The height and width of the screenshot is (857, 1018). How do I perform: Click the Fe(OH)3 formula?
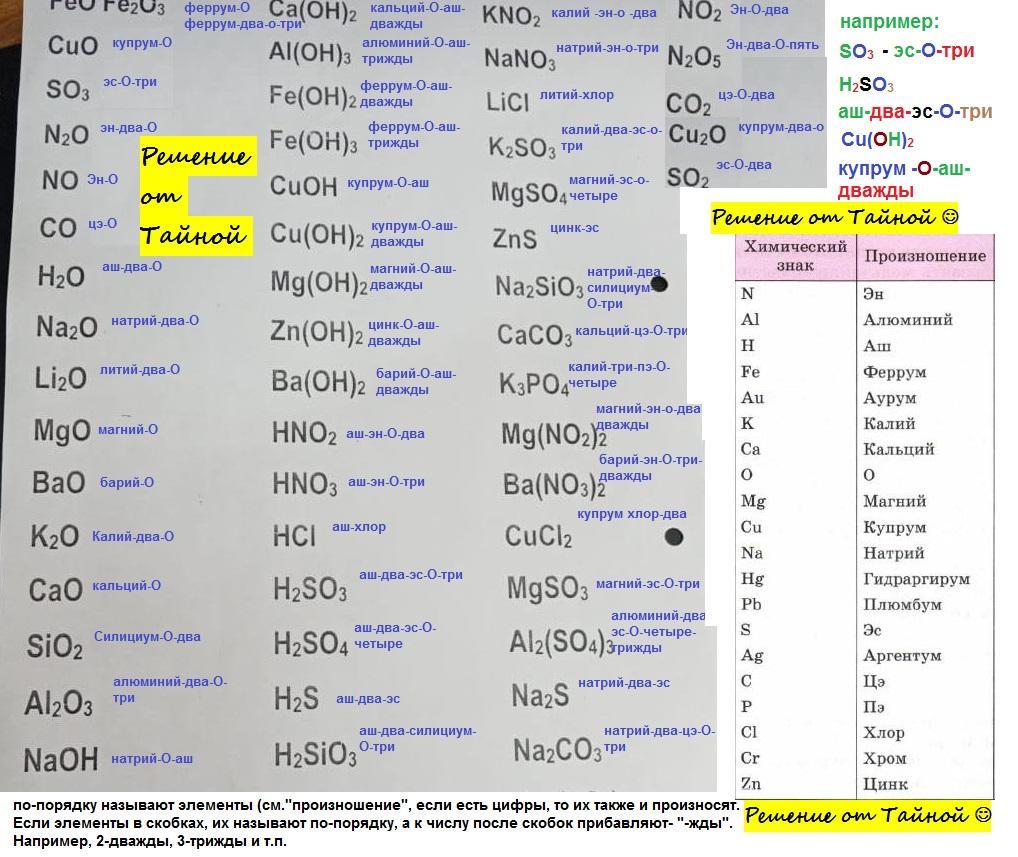[x=314, y=141]
